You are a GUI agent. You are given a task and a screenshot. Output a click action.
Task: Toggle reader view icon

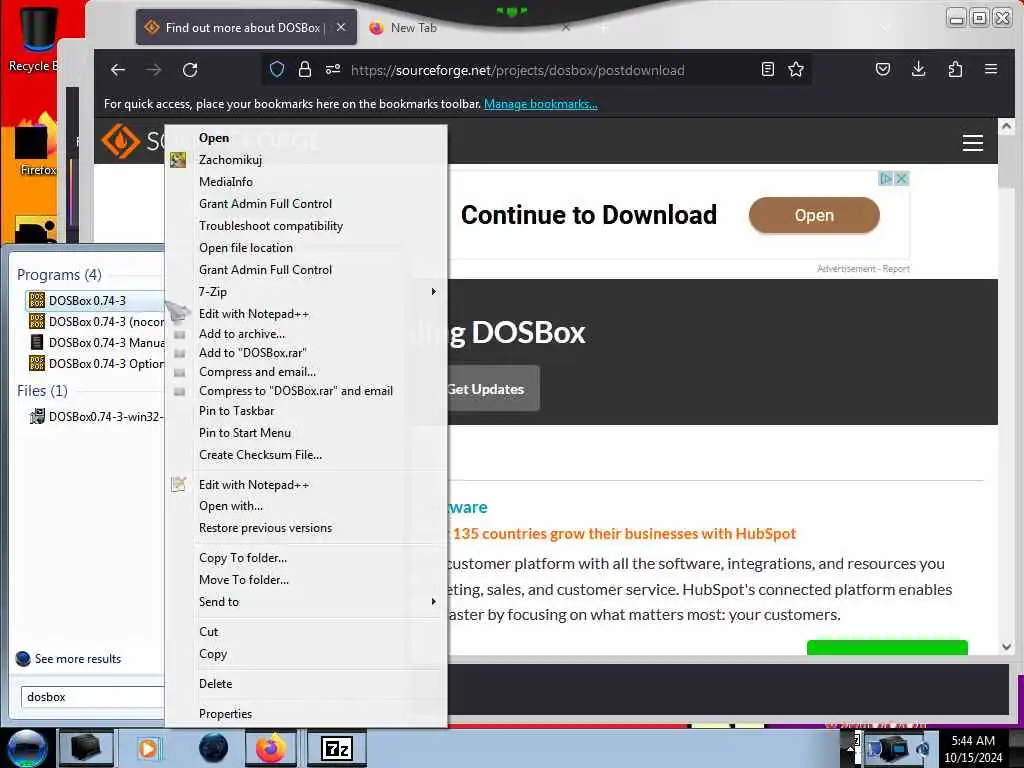point(767,69)
